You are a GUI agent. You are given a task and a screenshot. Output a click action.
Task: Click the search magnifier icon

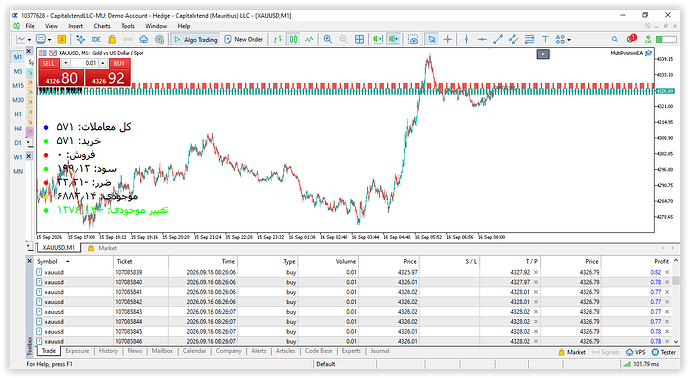coord(615,39)
